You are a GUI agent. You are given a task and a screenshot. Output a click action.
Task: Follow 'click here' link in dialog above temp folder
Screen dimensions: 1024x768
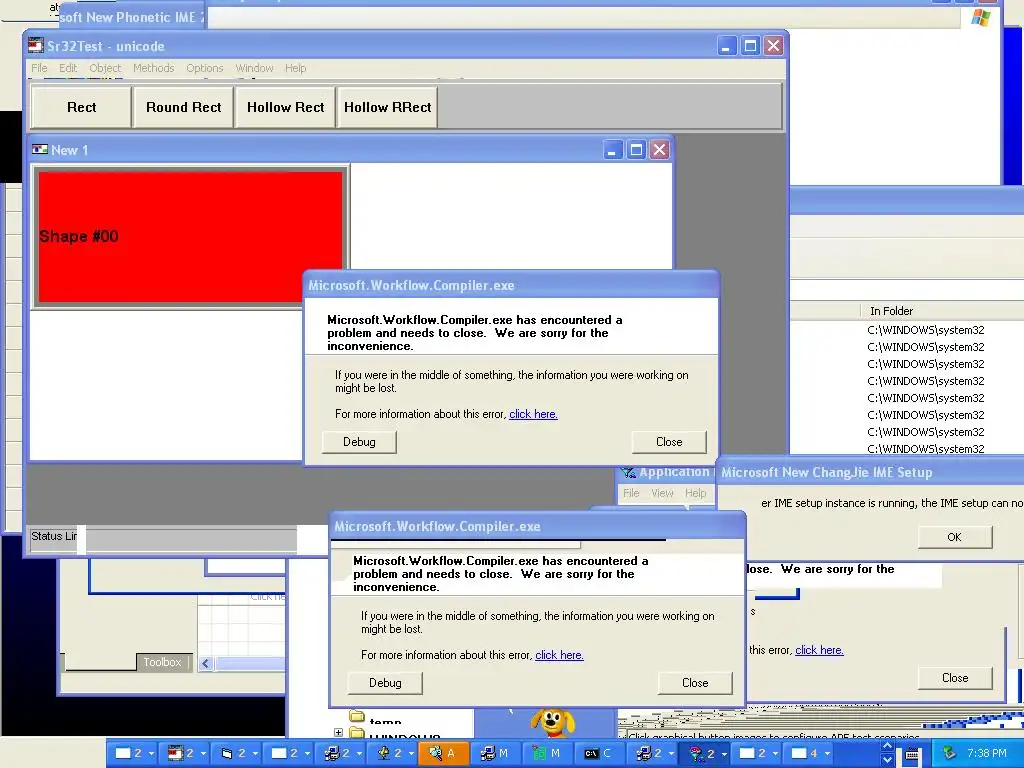pyautogui.click(x=559, y=655)
